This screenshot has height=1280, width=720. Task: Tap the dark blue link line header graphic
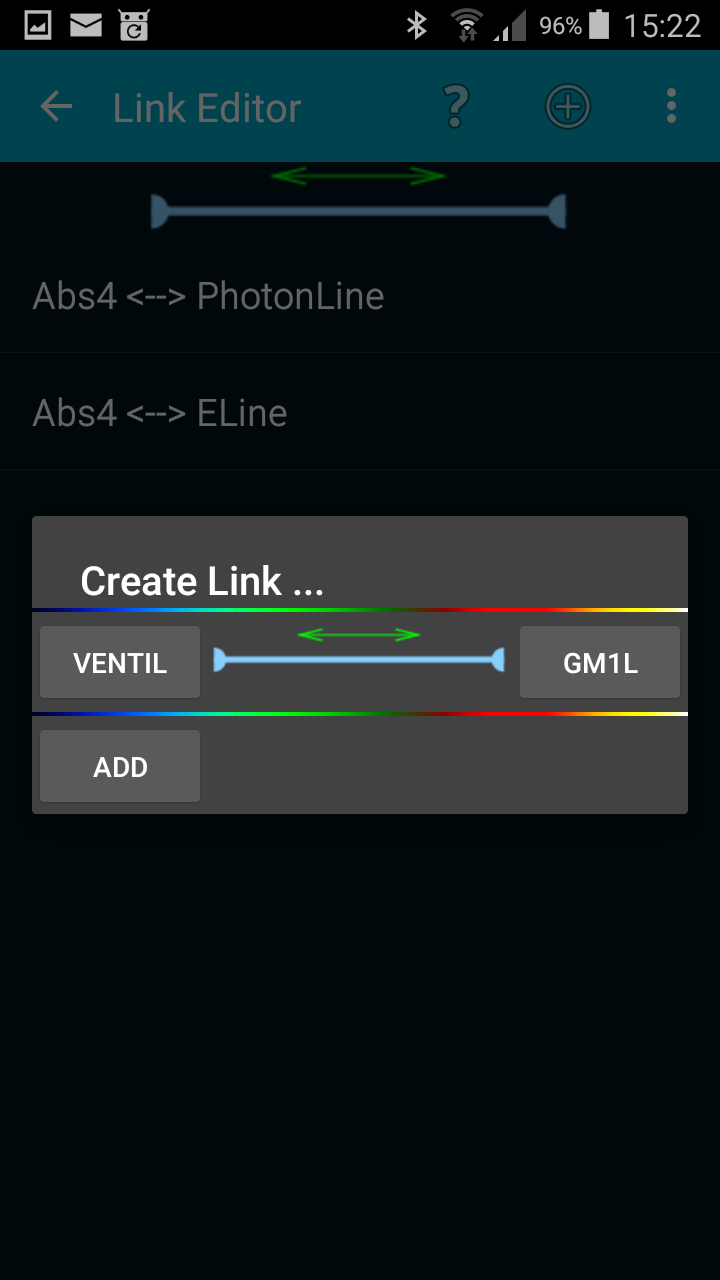pos(359,211)
